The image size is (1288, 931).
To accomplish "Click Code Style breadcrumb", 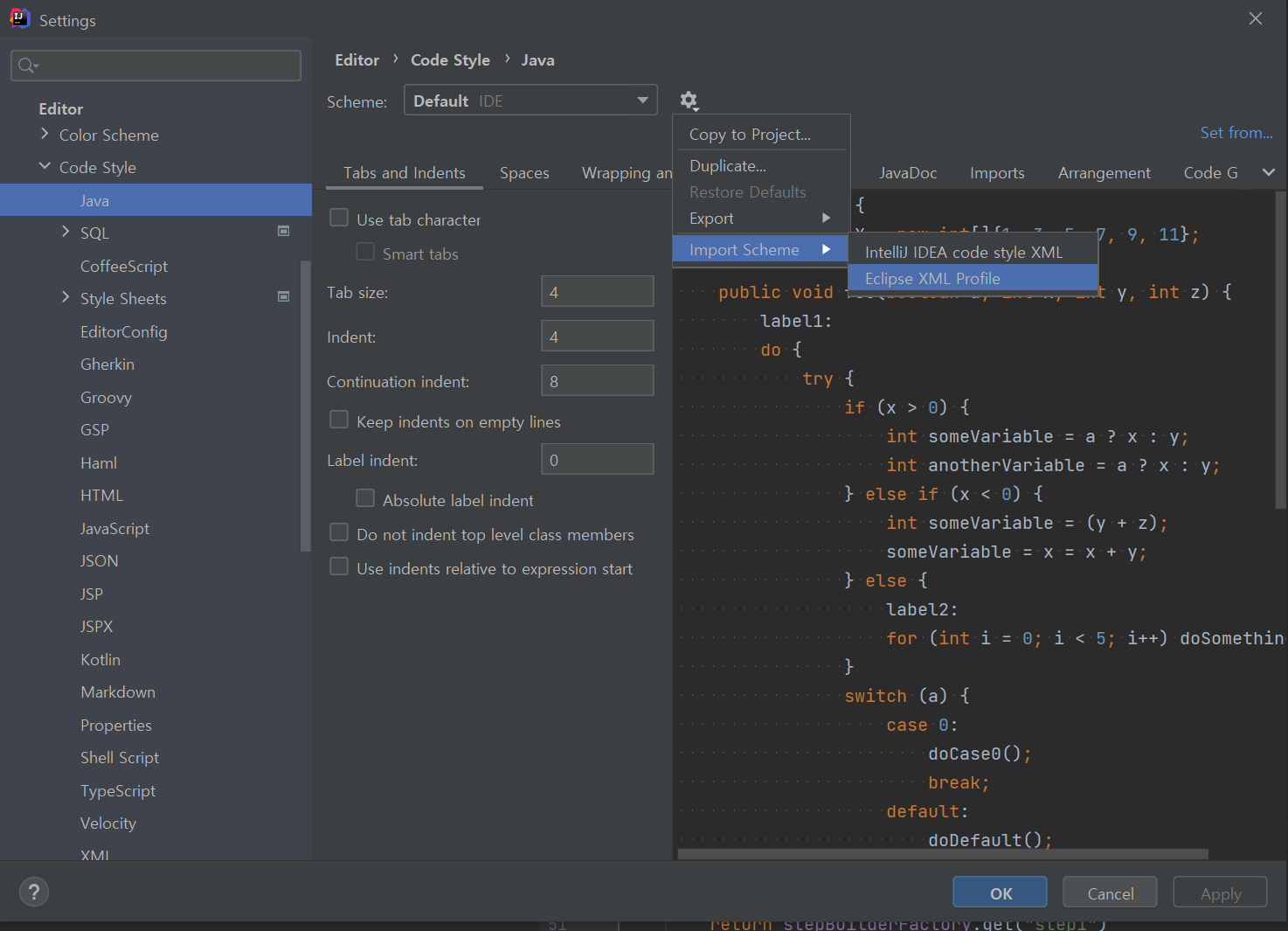I will point(450,60).
